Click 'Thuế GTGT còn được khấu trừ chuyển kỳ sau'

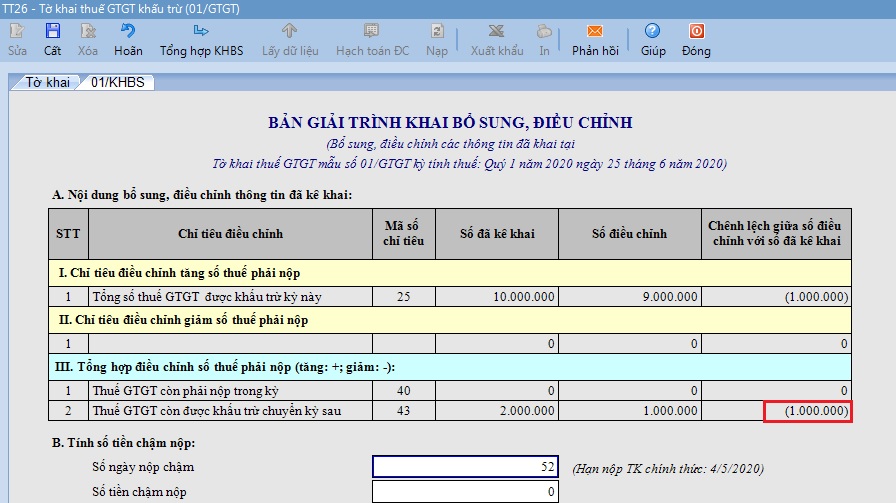[x=230, y=410]
